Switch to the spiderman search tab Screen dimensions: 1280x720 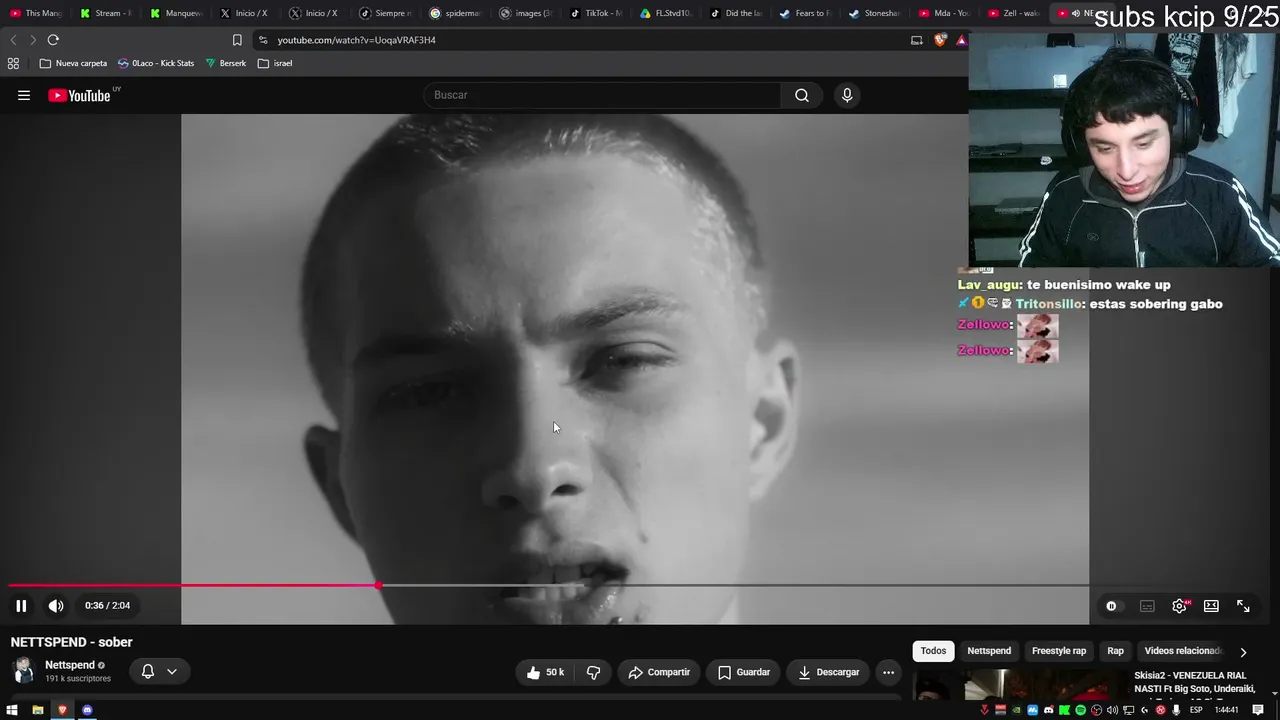[x=455, y=13]
